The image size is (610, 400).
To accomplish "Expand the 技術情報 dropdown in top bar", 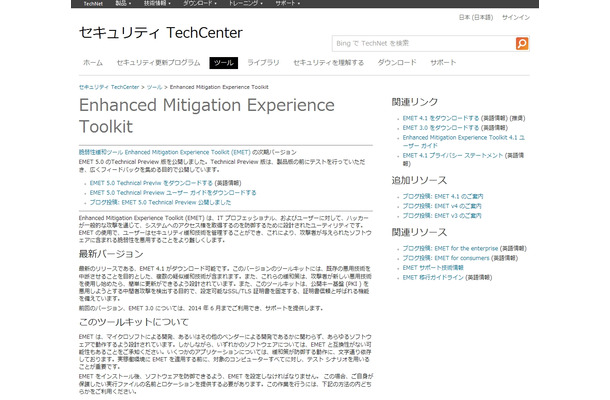I will [x=157, y=4].
